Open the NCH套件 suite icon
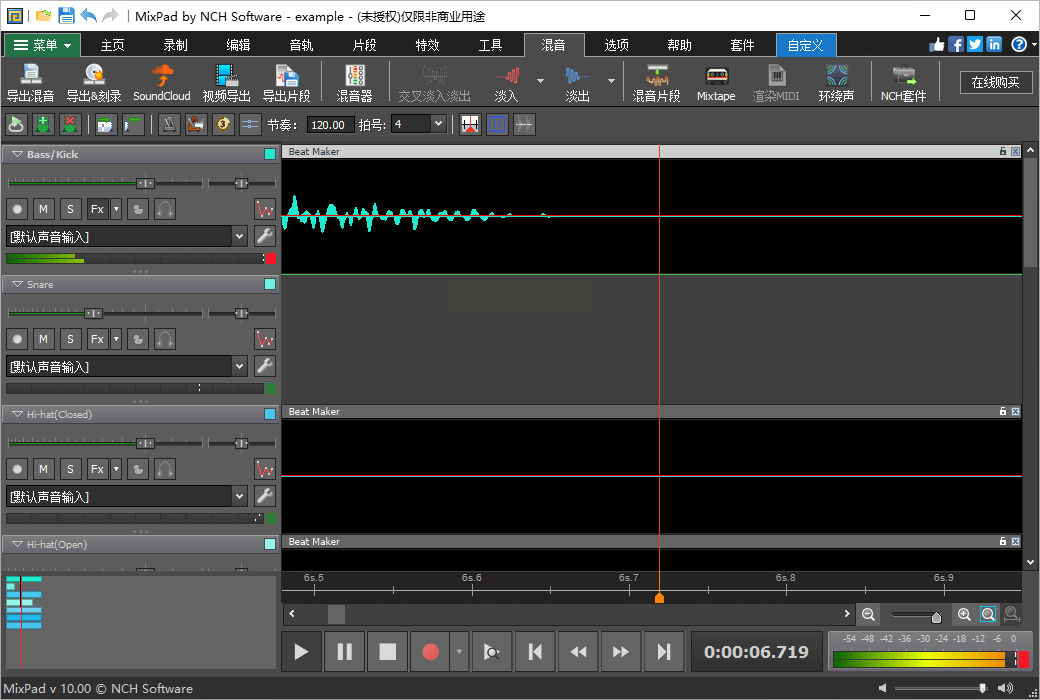 (x=903, y=82)
